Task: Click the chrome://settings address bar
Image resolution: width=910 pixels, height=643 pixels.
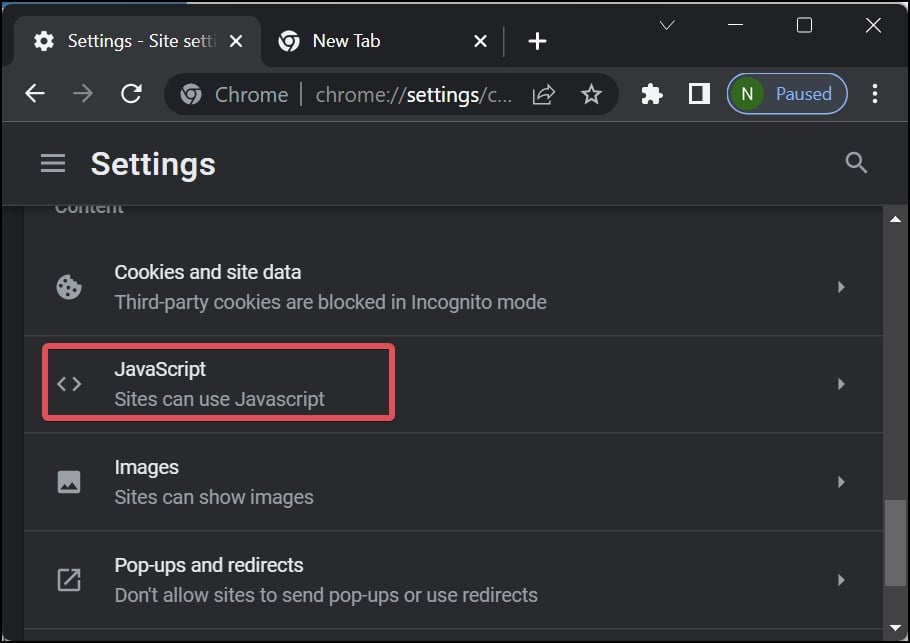Action: coord(413,95)
